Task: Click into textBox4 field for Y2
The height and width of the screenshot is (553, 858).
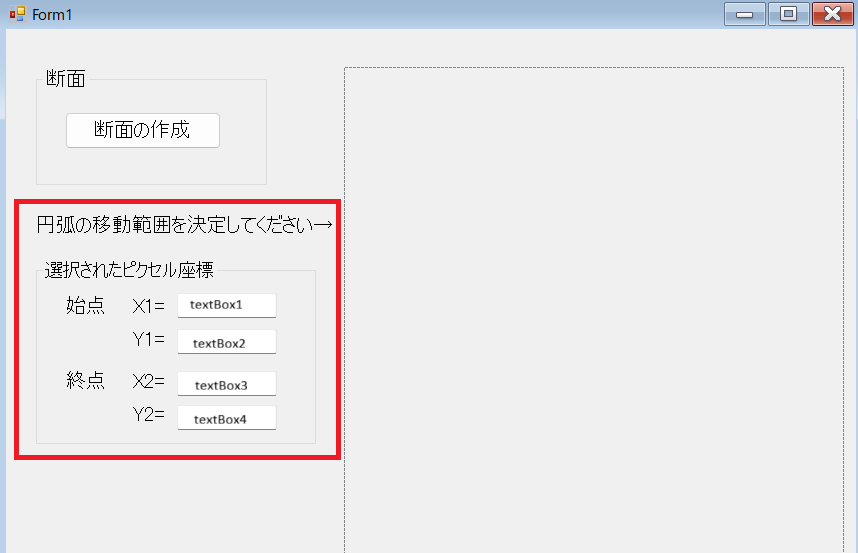Action: (226, 419)
